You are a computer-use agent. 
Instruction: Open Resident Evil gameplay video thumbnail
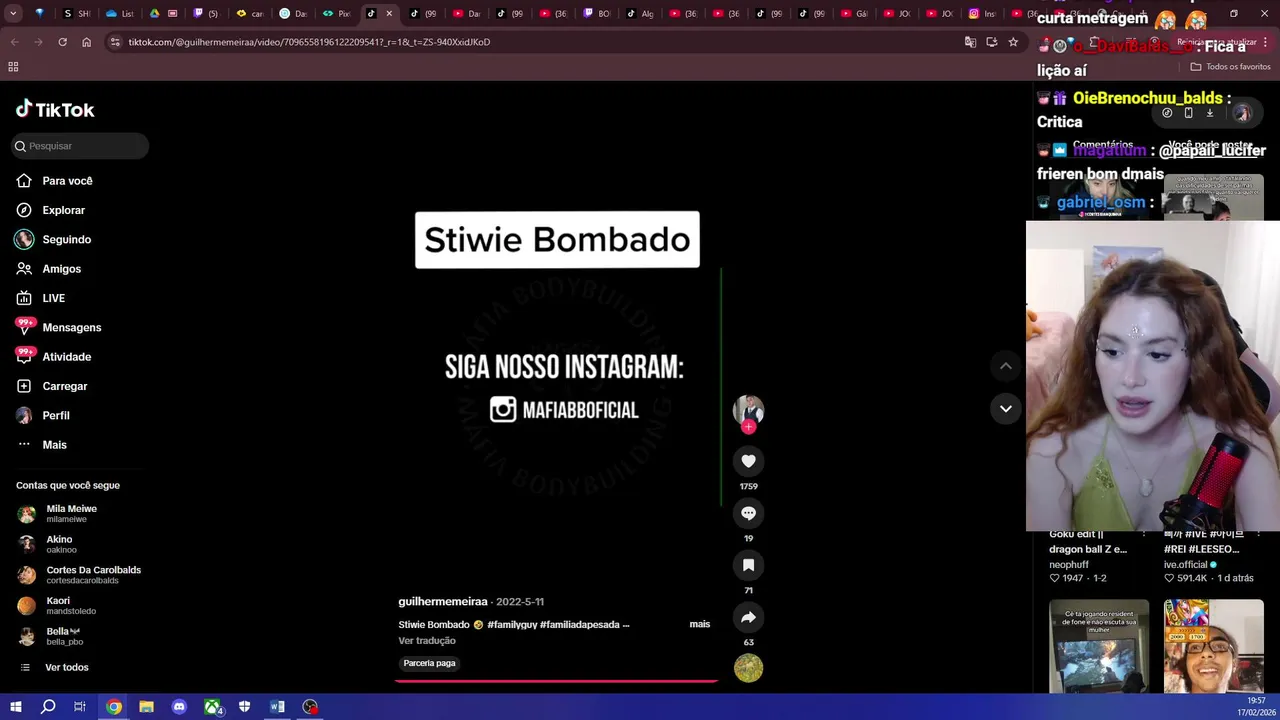pyautogui.click(x=1099, y=647)
